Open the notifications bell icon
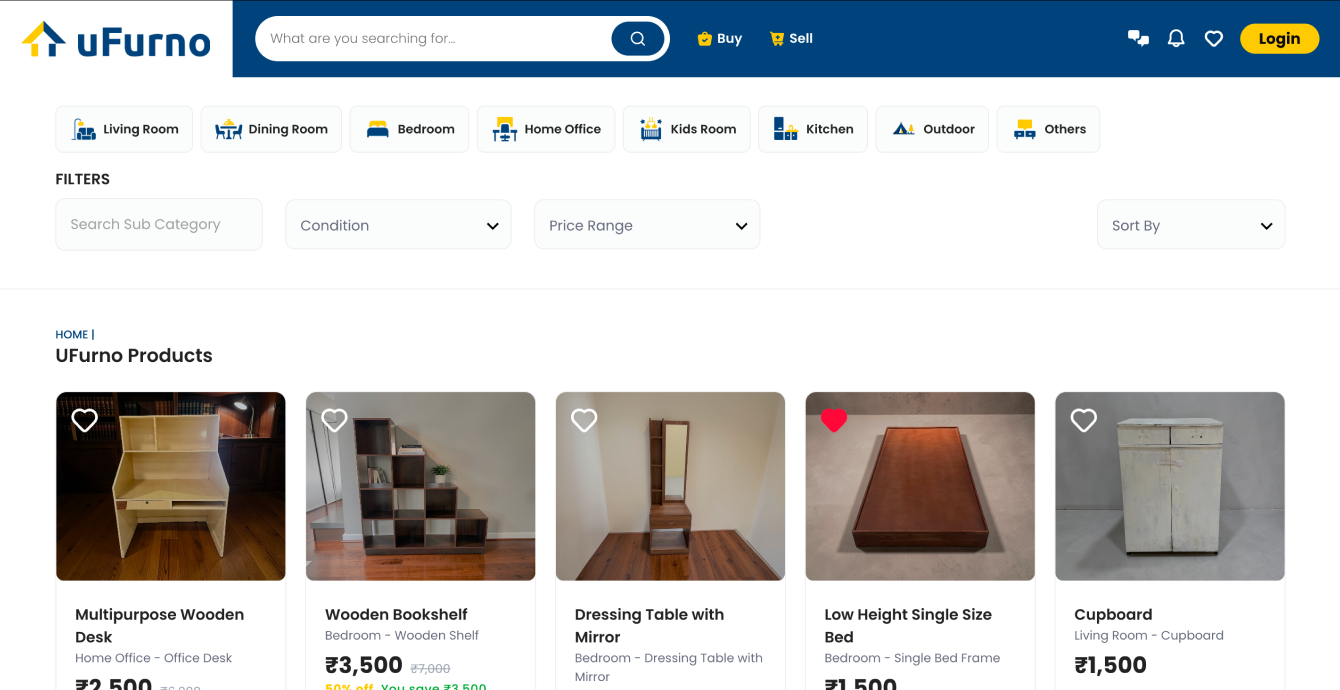Screen dimensions: 1340x690 click(1176, 39)
